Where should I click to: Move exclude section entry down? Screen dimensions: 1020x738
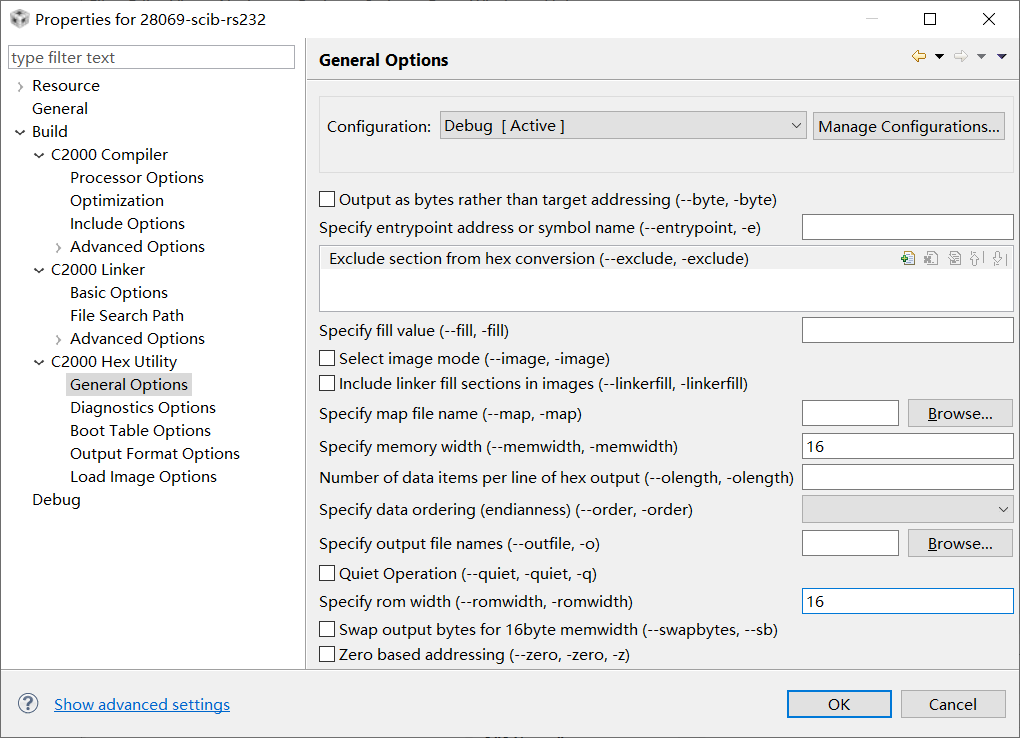(995, 258)
